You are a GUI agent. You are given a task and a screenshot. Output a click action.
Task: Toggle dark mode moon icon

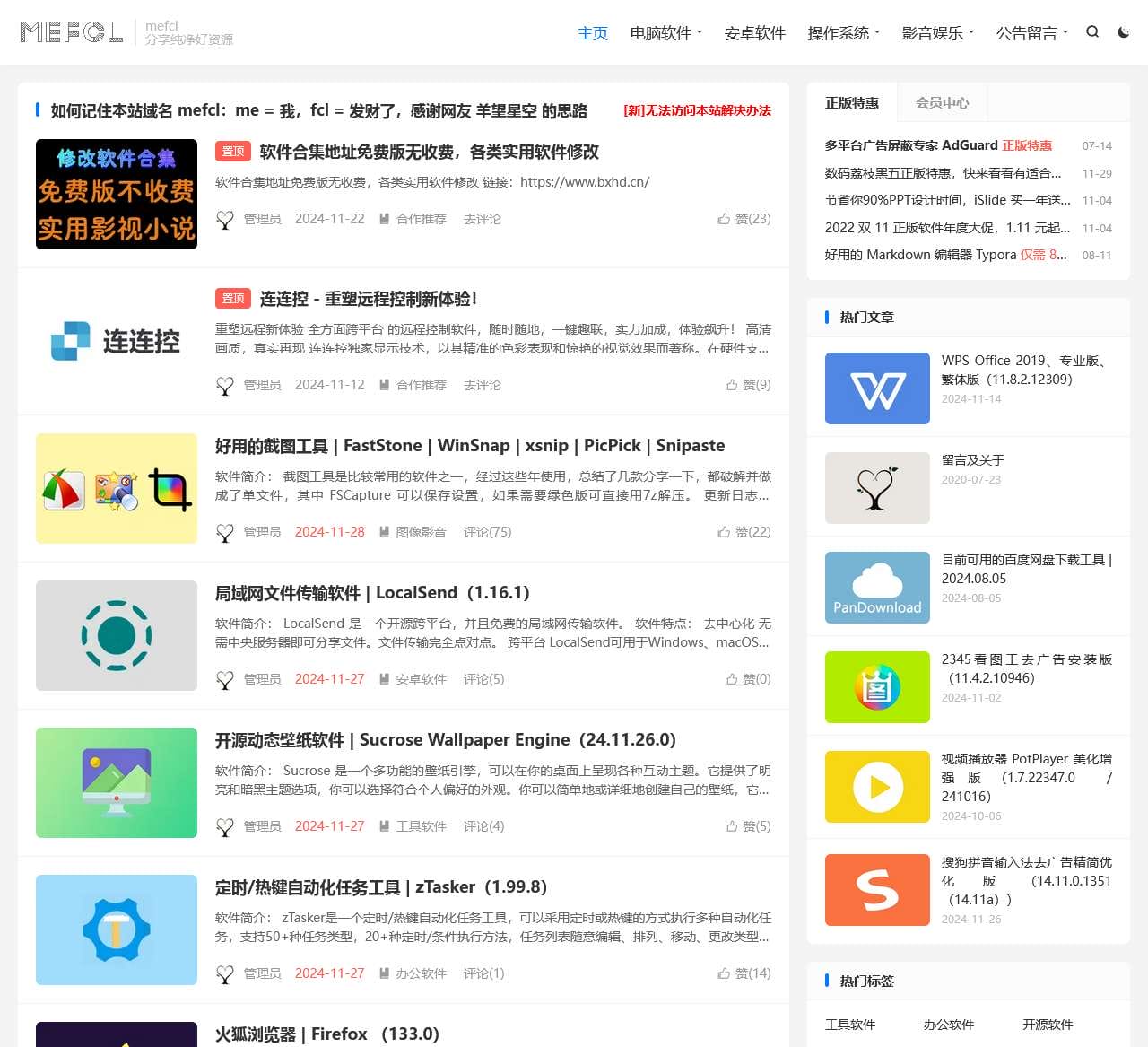coord(1123,32)
